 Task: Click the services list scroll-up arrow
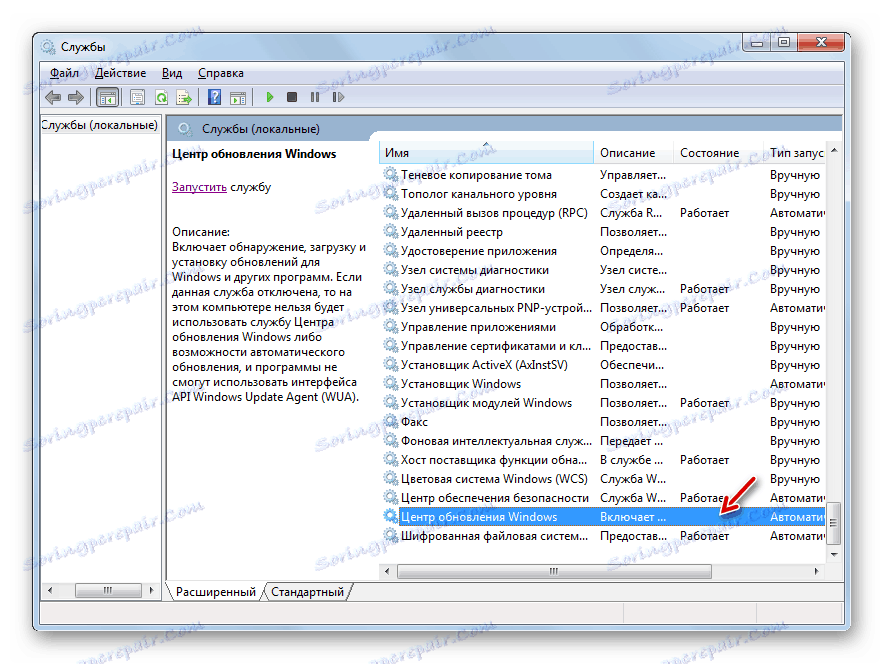tap(834, 150)
